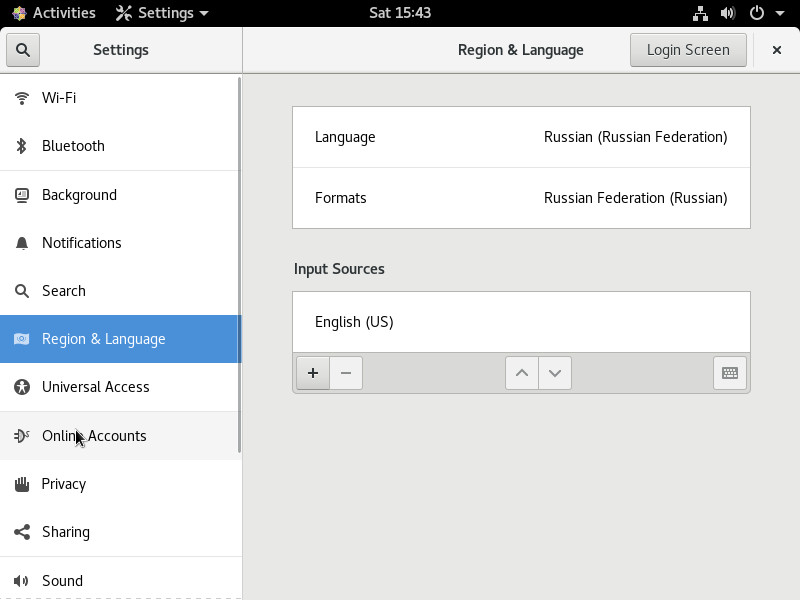
Task: Select the English (US) input source
Action: (521, 322)
